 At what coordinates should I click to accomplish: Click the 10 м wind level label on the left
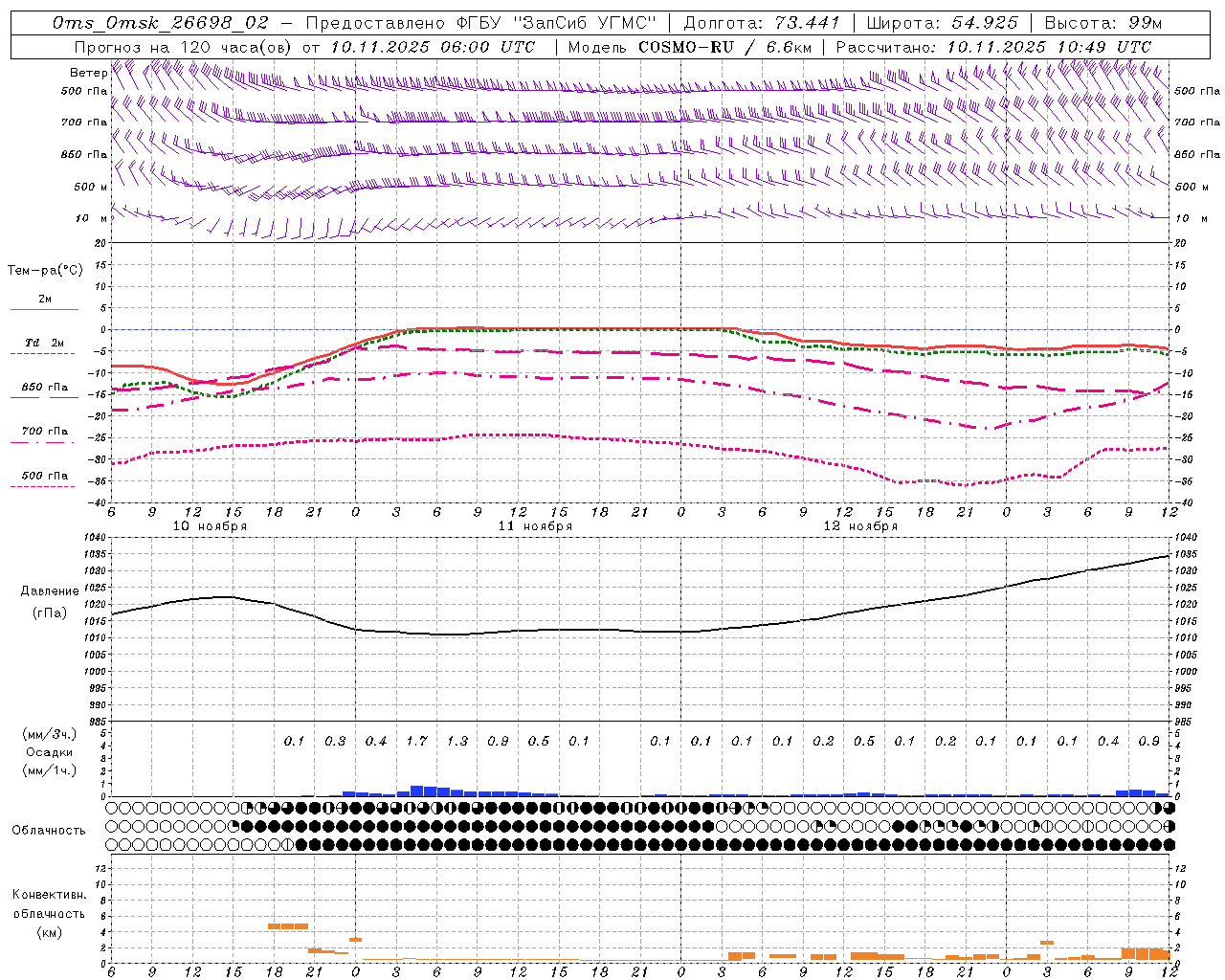click(x=91, y=218)
